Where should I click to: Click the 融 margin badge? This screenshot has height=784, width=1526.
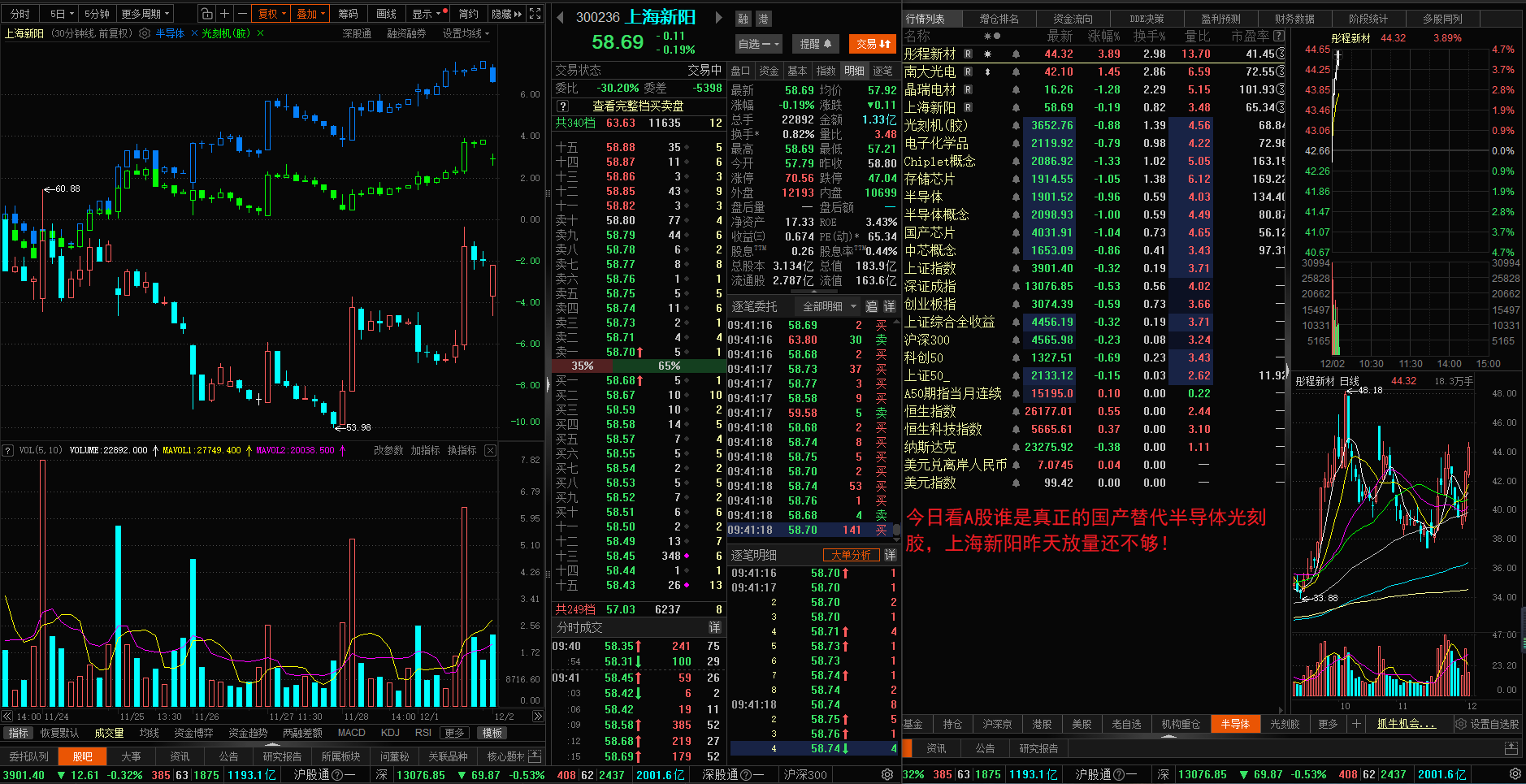coord(743,19)
